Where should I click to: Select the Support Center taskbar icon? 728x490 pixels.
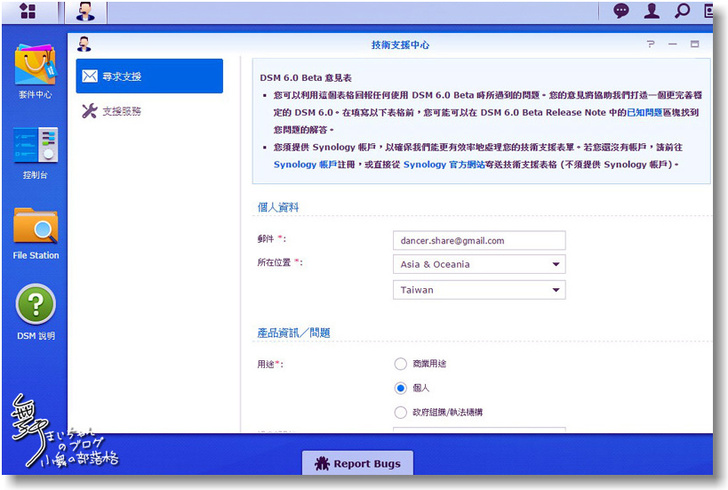(85, 12)
